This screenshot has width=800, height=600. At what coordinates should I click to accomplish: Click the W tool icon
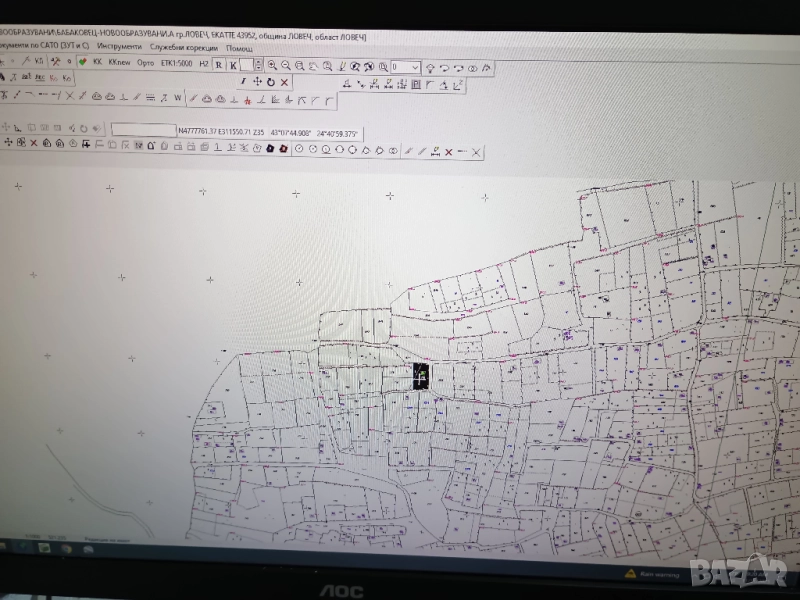[x=178, y=98]
